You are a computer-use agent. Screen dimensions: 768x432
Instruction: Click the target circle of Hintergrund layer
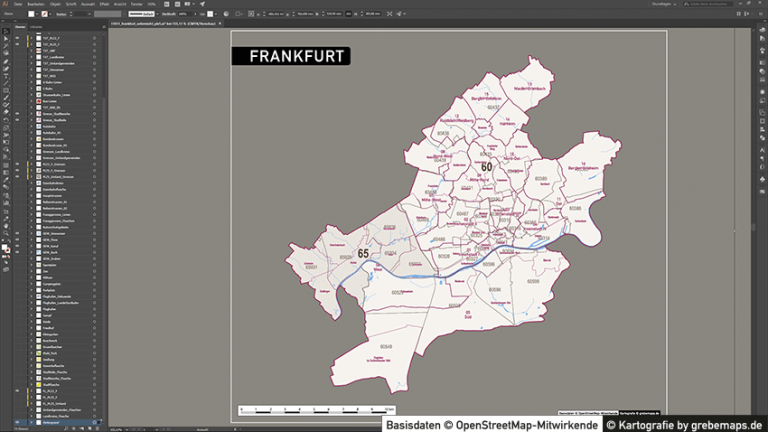pos(95,422)
